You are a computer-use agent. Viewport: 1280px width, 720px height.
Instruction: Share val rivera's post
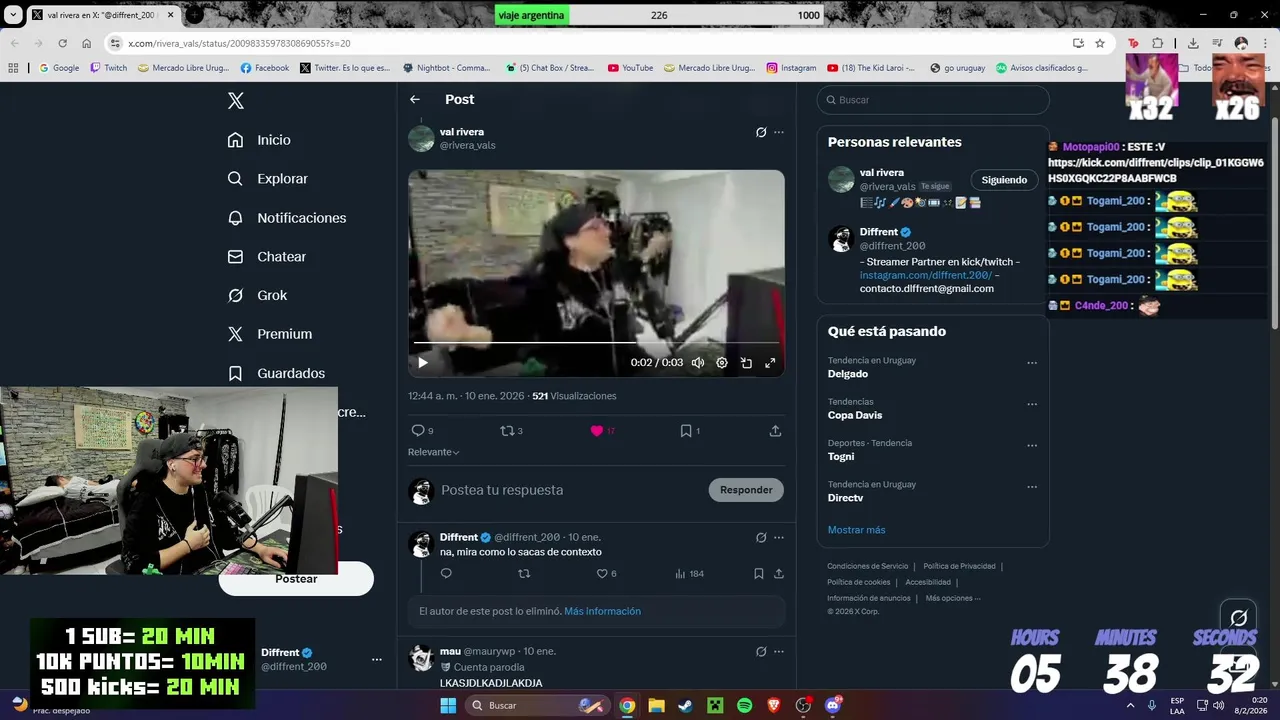(775, 431)
